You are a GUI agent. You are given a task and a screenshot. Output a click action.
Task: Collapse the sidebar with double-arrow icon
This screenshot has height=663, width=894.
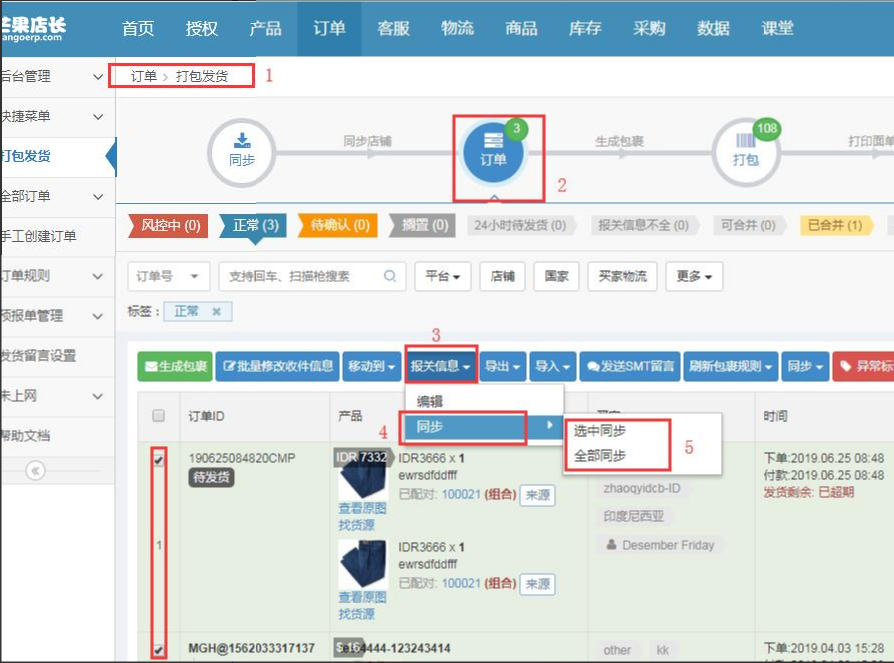coord(35,470)
